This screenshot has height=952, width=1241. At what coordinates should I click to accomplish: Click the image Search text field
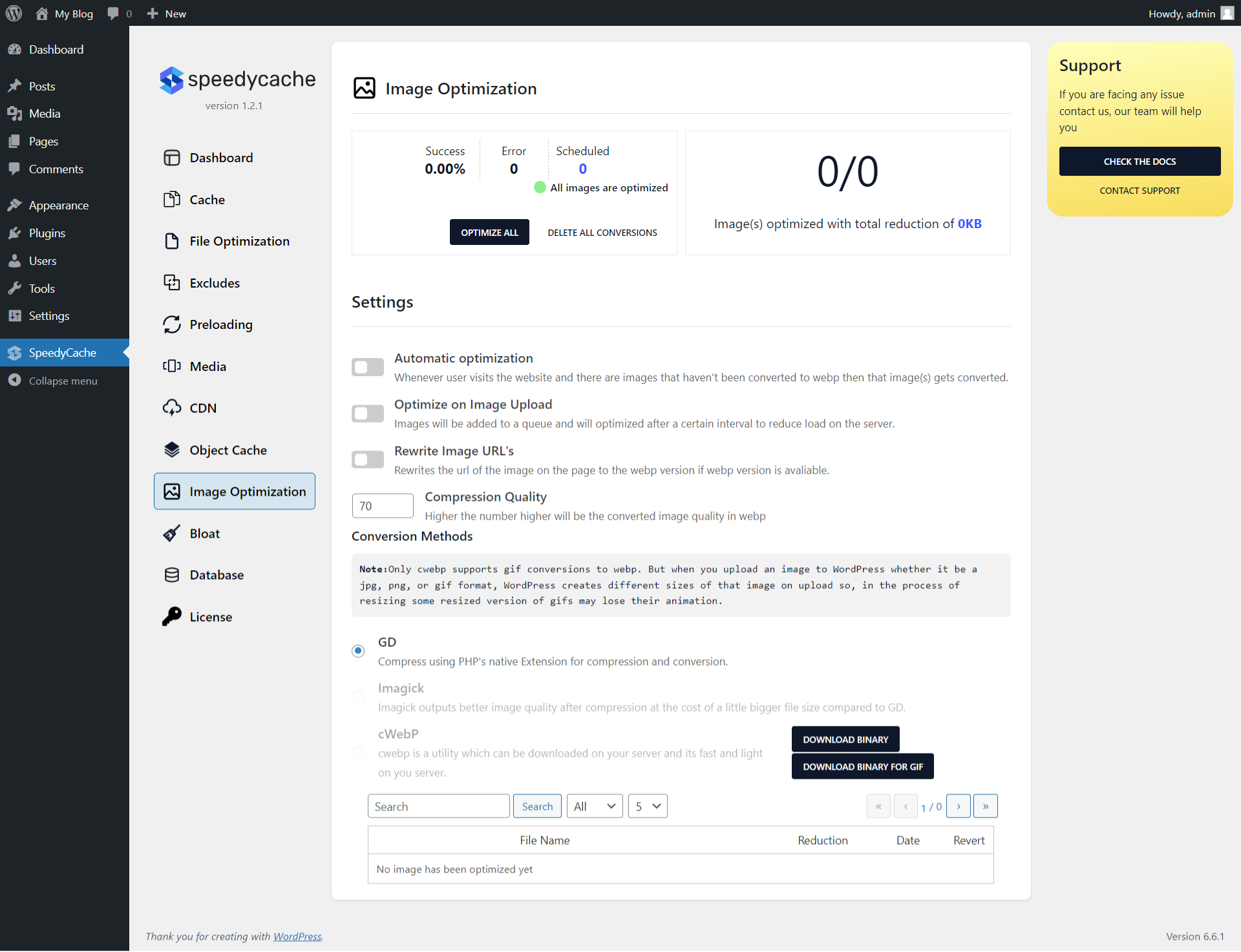click(x=439, y=807)
